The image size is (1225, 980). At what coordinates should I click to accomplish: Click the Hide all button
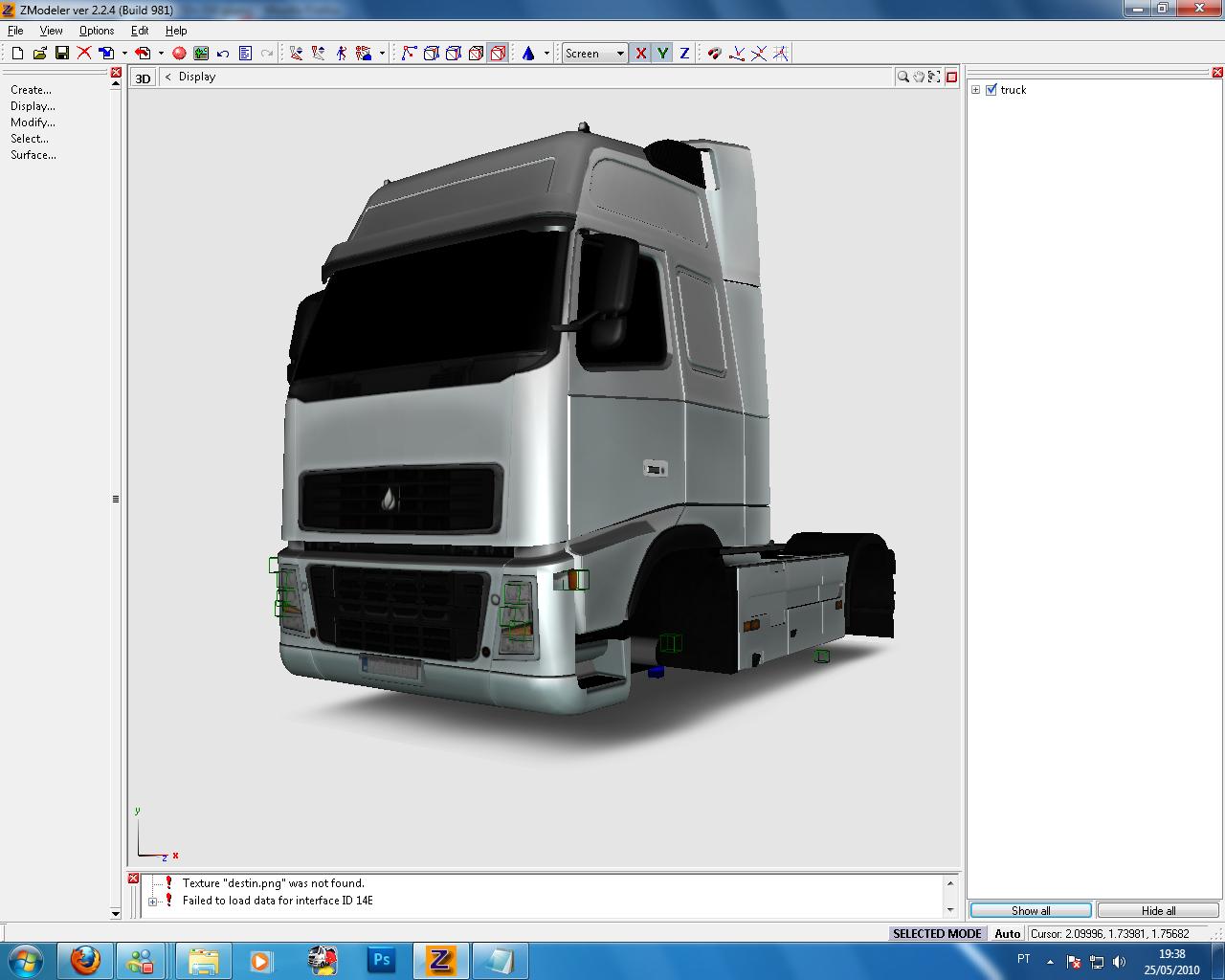point(1157,910)
